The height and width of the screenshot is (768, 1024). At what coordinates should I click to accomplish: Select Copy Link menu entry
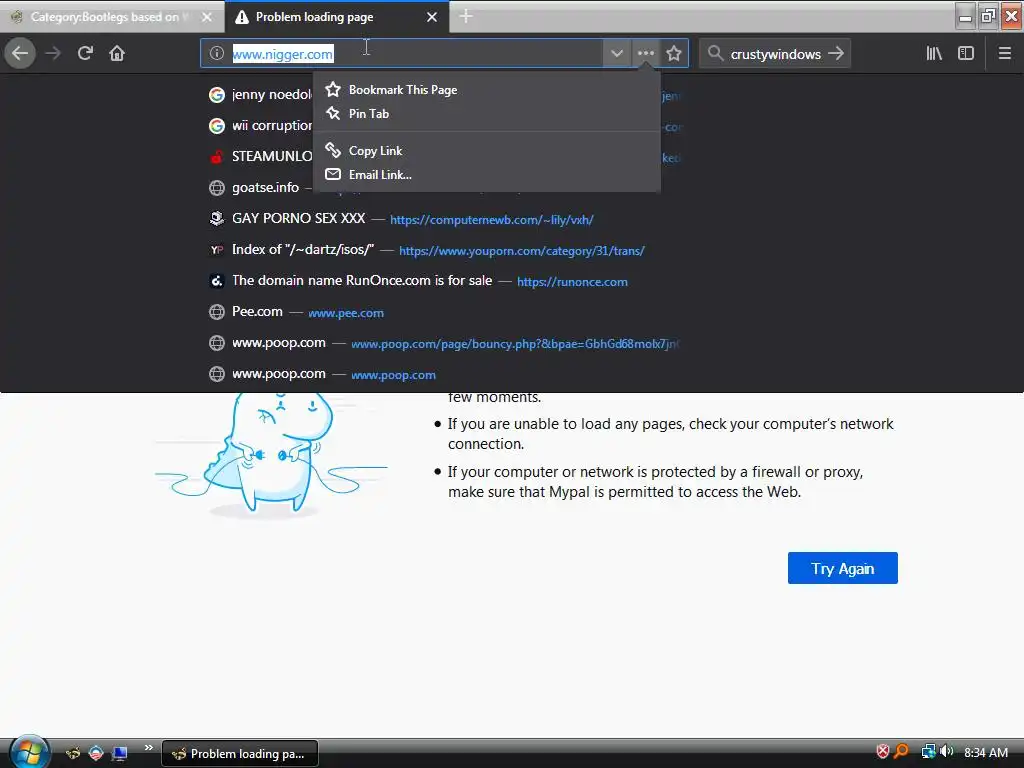coord(487,151)
